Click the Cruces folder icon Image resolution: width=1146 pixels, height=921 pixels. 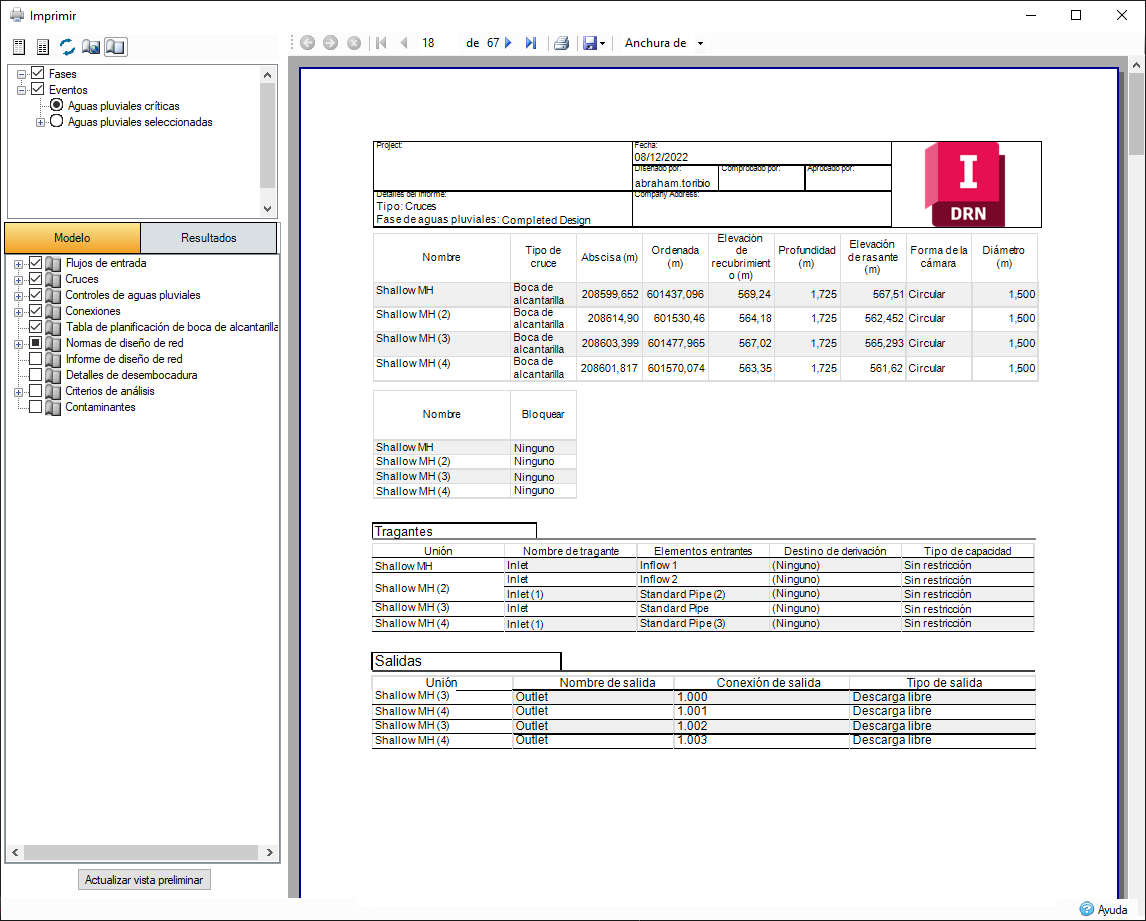click(53, 279)
